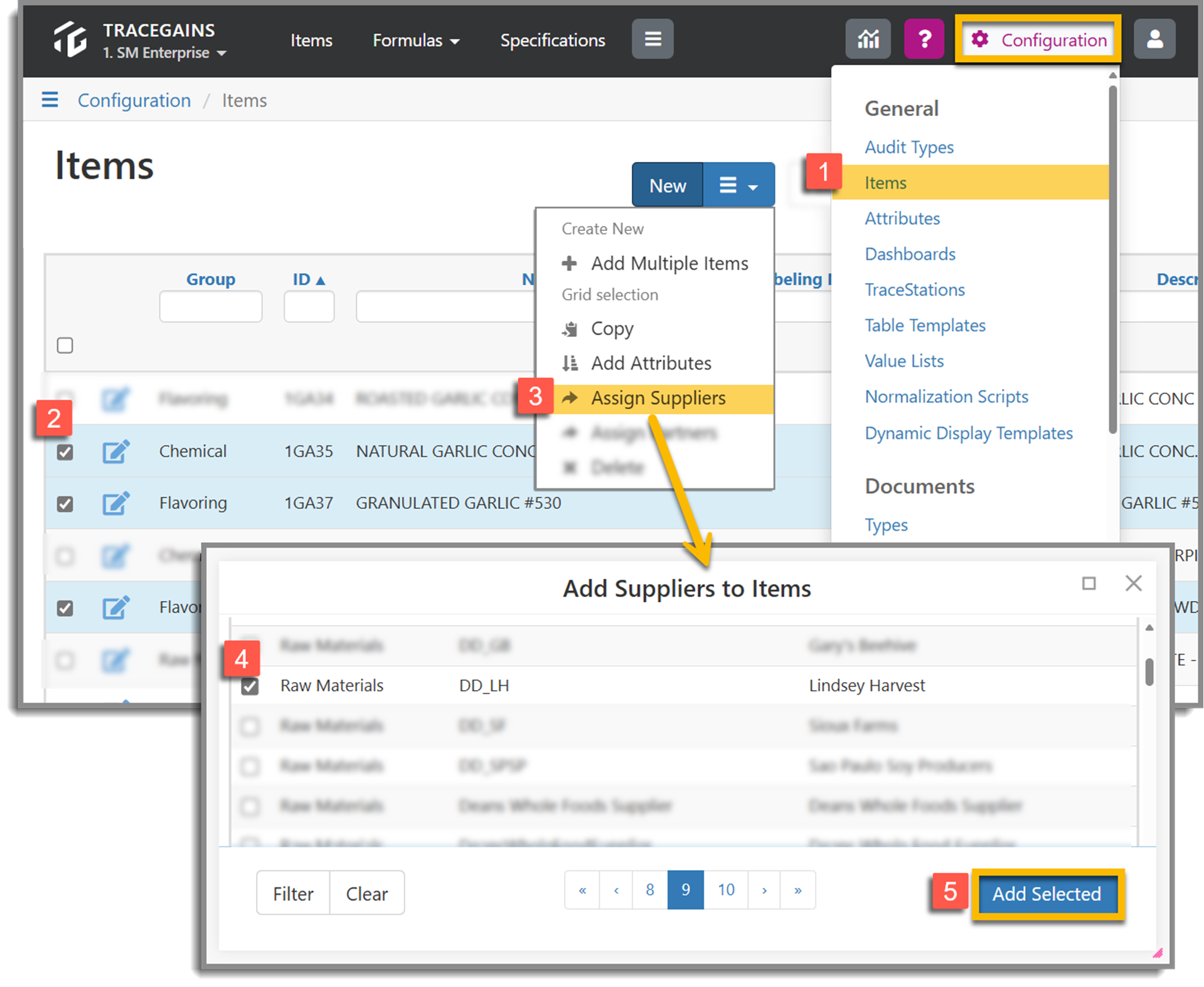Expand the Formulas dropdown menu
This screenshot has height=987, width=1204.
415,40
